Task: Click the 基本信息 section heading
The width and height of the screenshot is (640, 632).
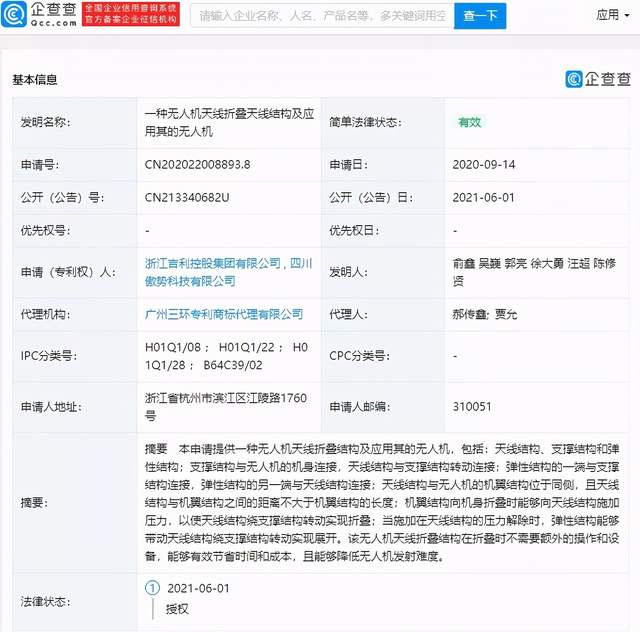Action: pos(35,80)
